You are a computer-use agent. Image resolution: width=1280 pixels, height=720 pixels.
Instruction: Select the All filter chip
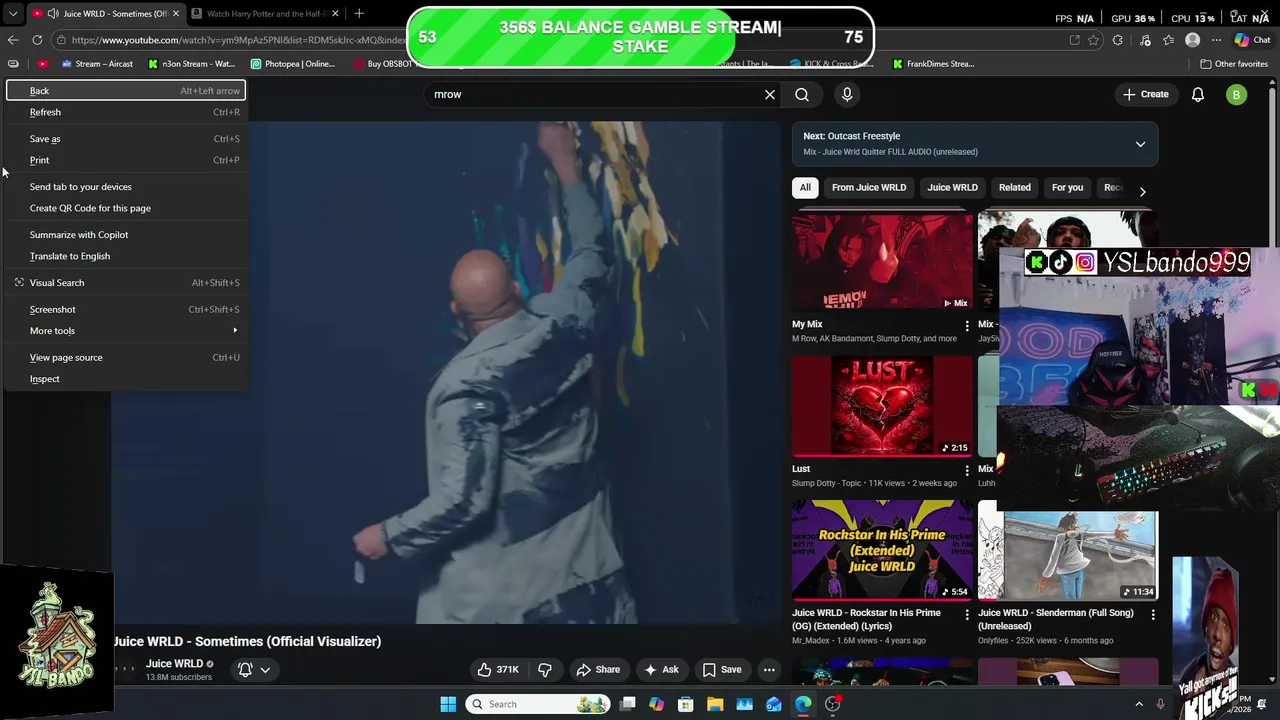805,187
